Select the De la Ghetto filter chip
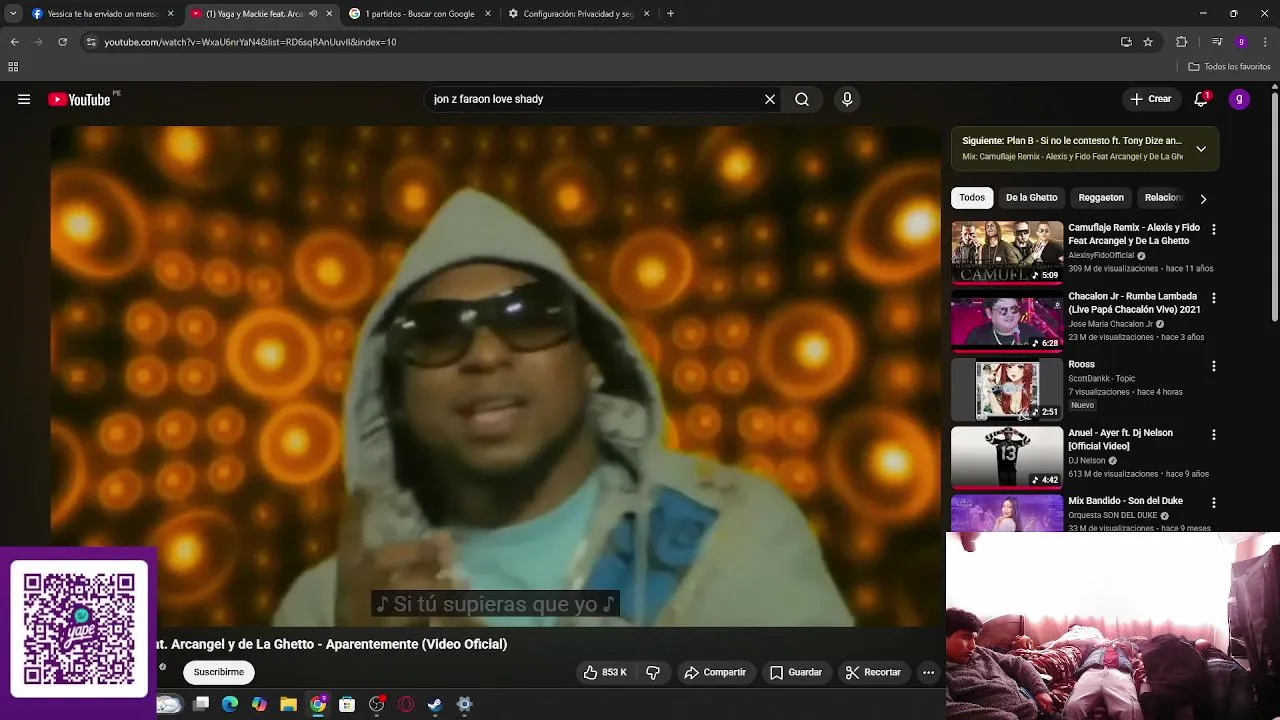This screenshot has width=1280, height=720. click(1031, 198)
